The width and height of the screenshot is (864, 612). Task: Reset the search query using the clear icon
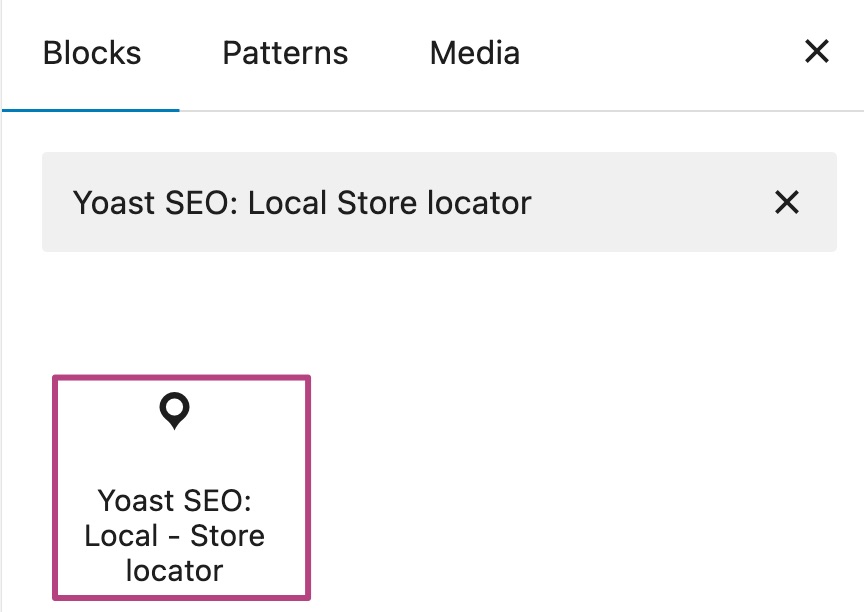787,202
